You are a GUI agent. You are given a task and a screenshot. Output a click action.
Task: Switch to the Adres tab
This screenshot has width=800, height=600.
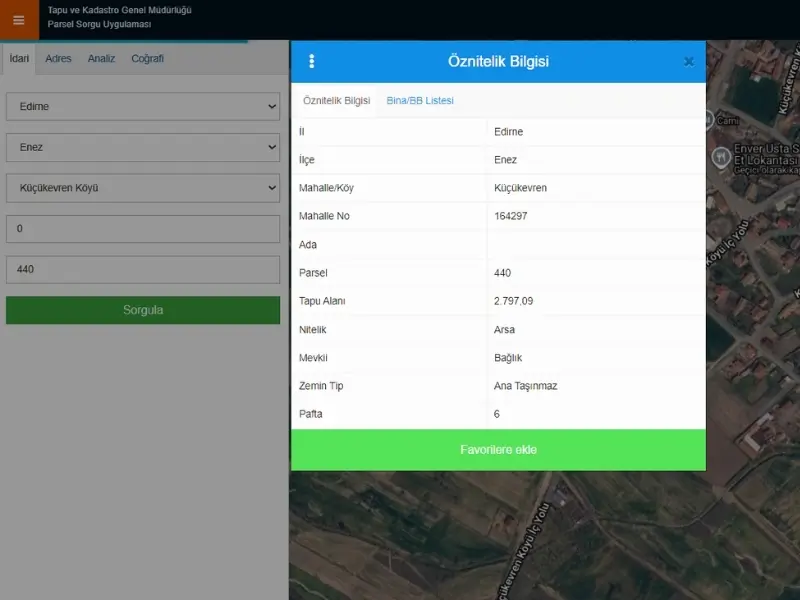tap(58, 58)
